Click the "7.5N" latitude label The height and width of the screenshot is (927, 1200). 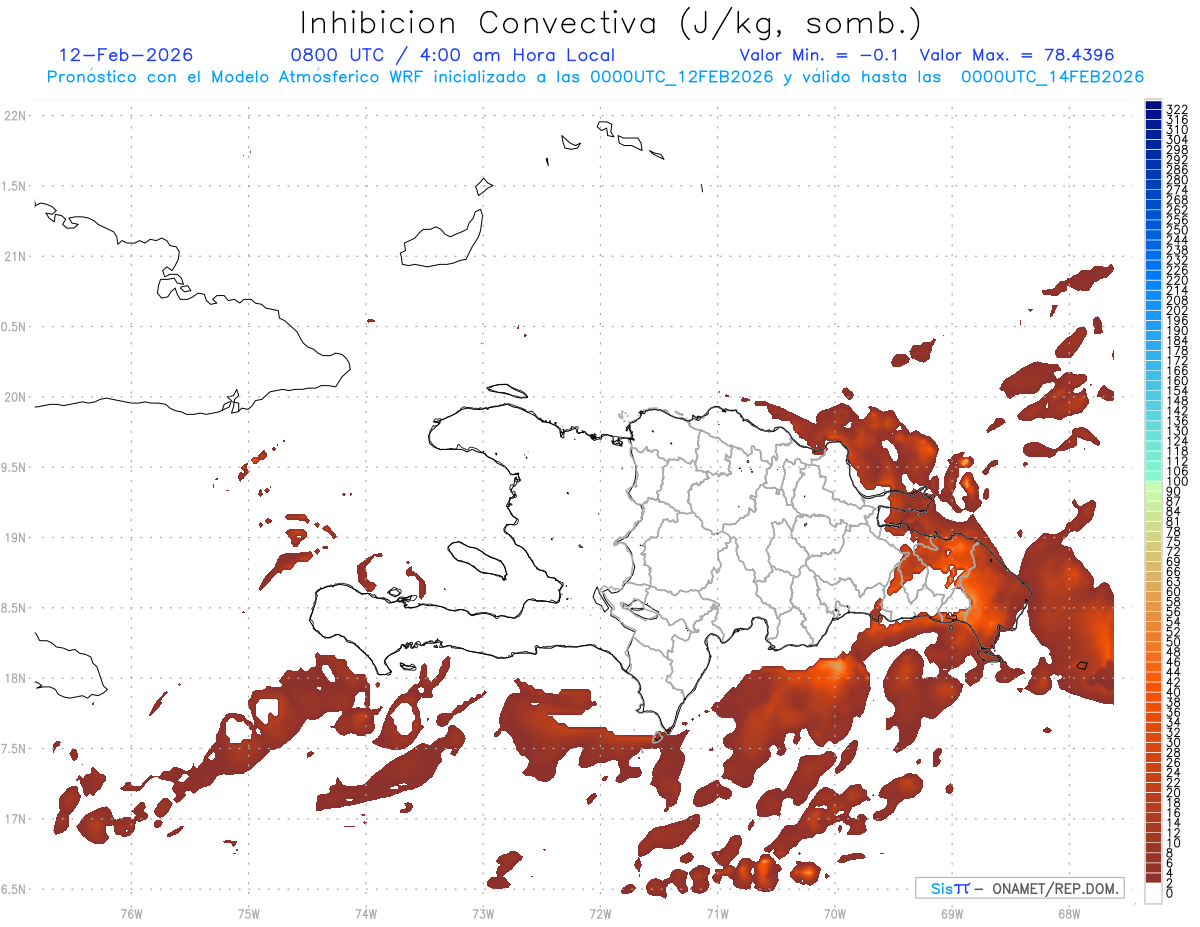pos(15,749)
